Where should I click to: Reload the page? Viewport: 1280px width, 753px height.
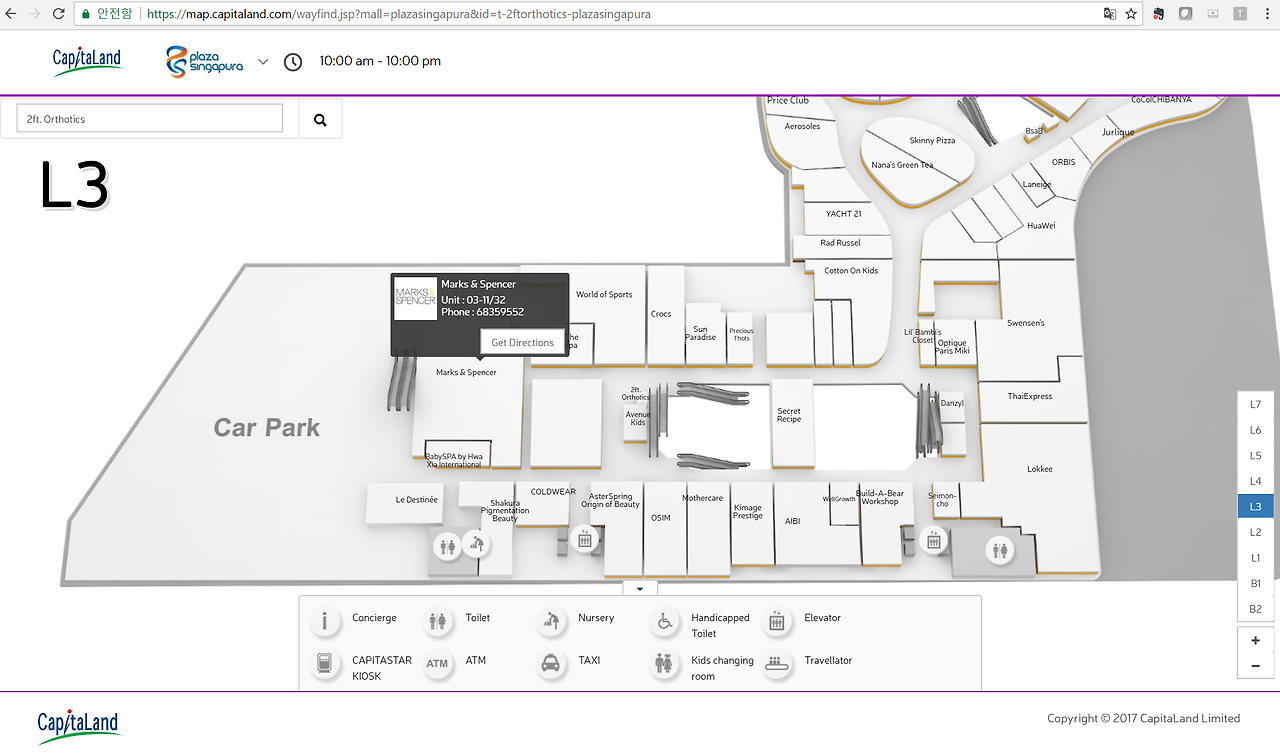point(59,14)
